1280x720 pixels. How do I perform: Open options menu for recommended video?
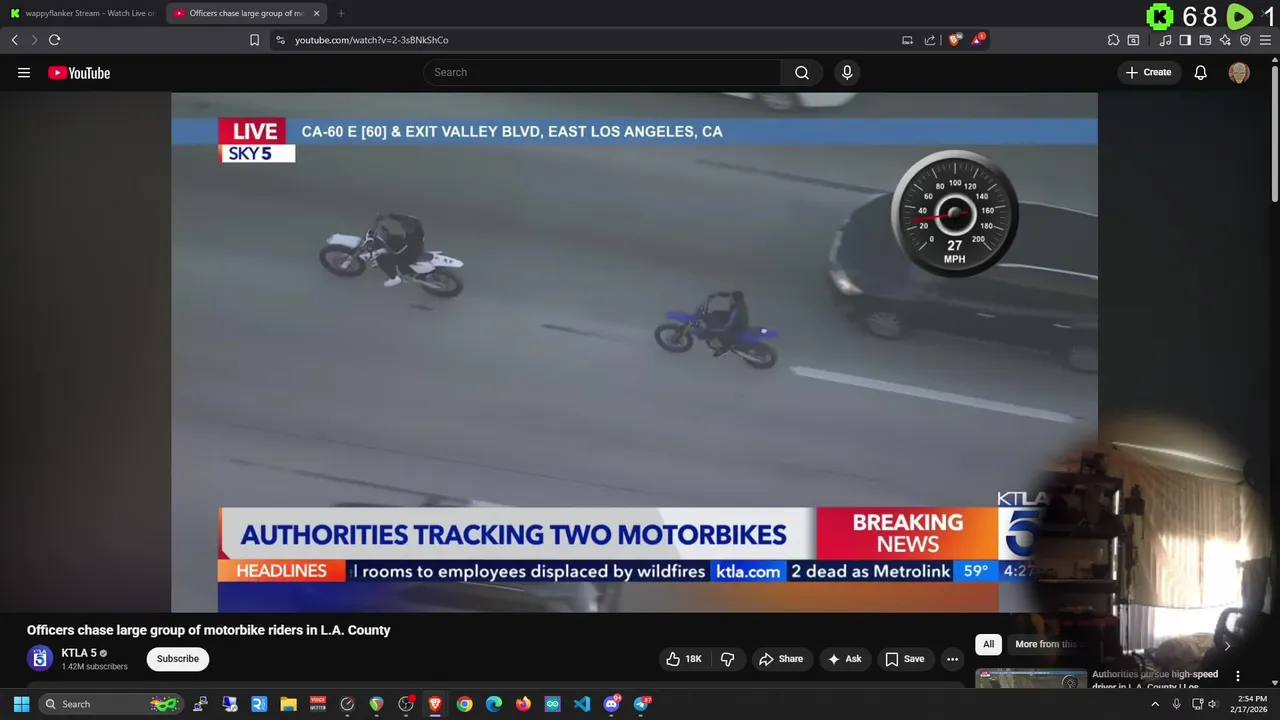coord(1237,676)
